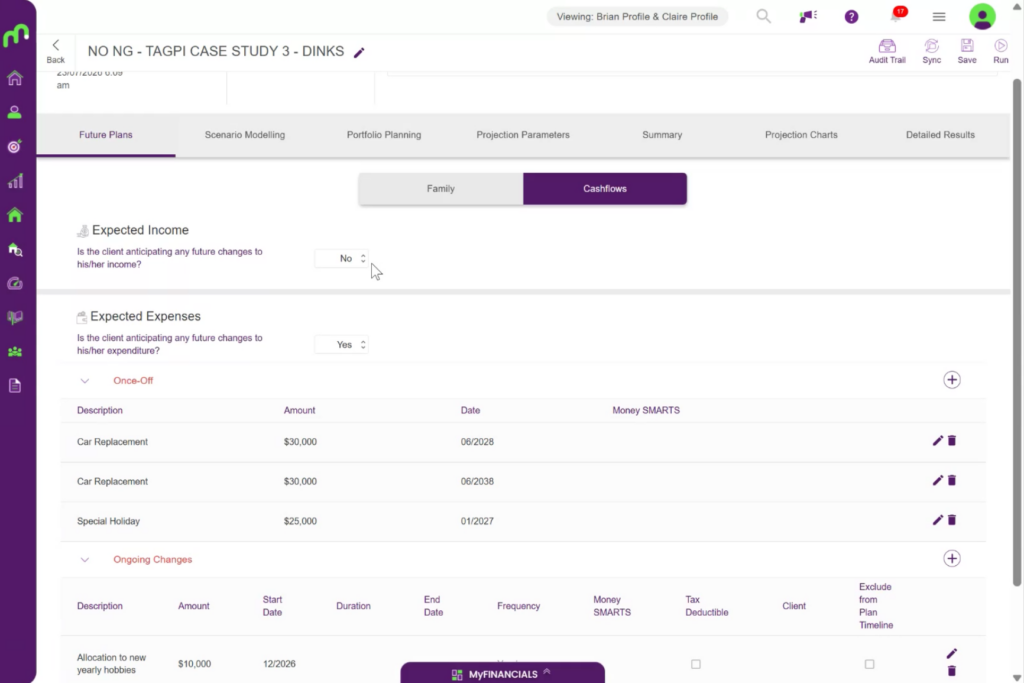The image size is (1024, 683).
Task: Go Back using the arrow button
Action: click(x=56, y=51)
